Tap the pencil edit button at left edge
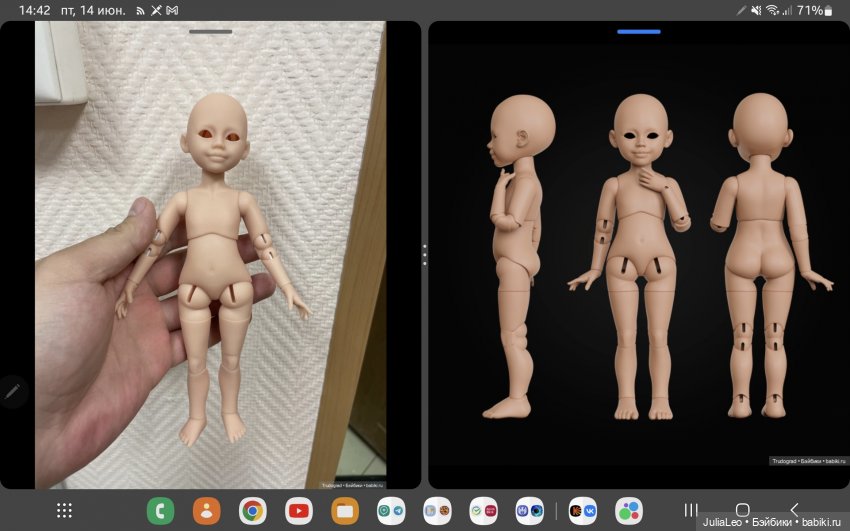This screenshot has height=531, width=850. (12, 392)
